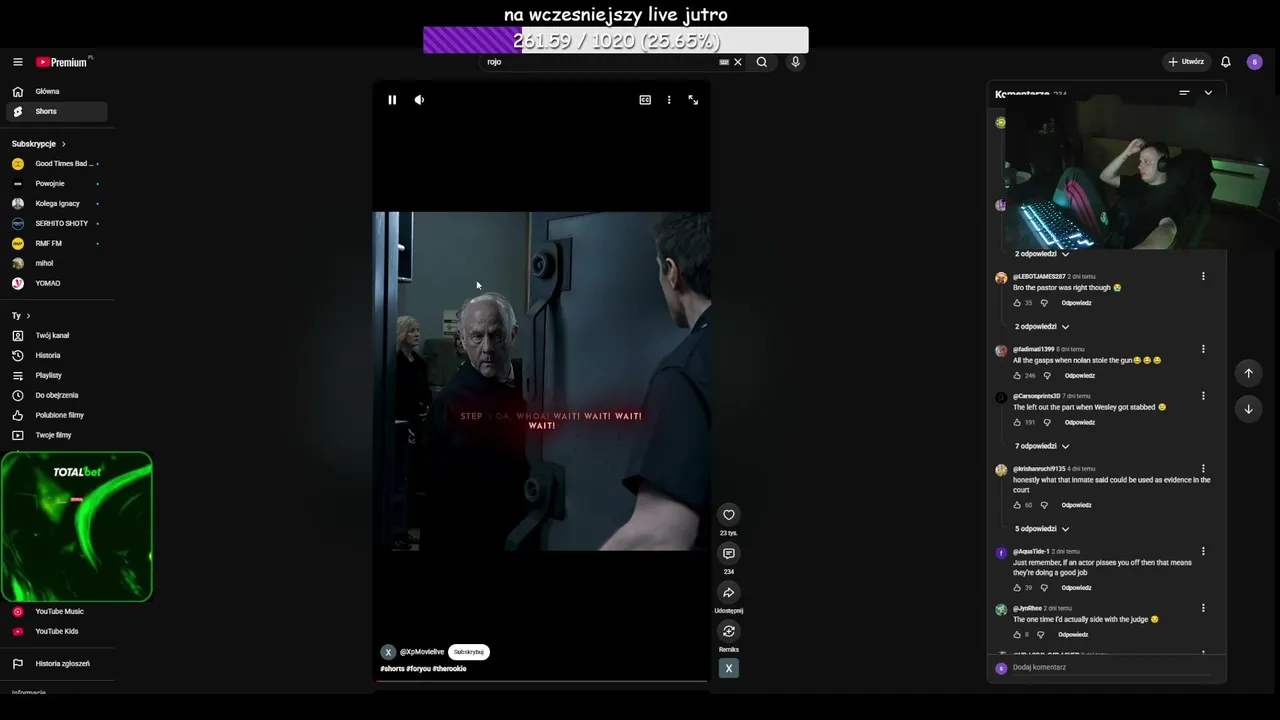The image size is (1280, 720).
Task: Open the Short's three-dot options menu
Action: point(669,100)
